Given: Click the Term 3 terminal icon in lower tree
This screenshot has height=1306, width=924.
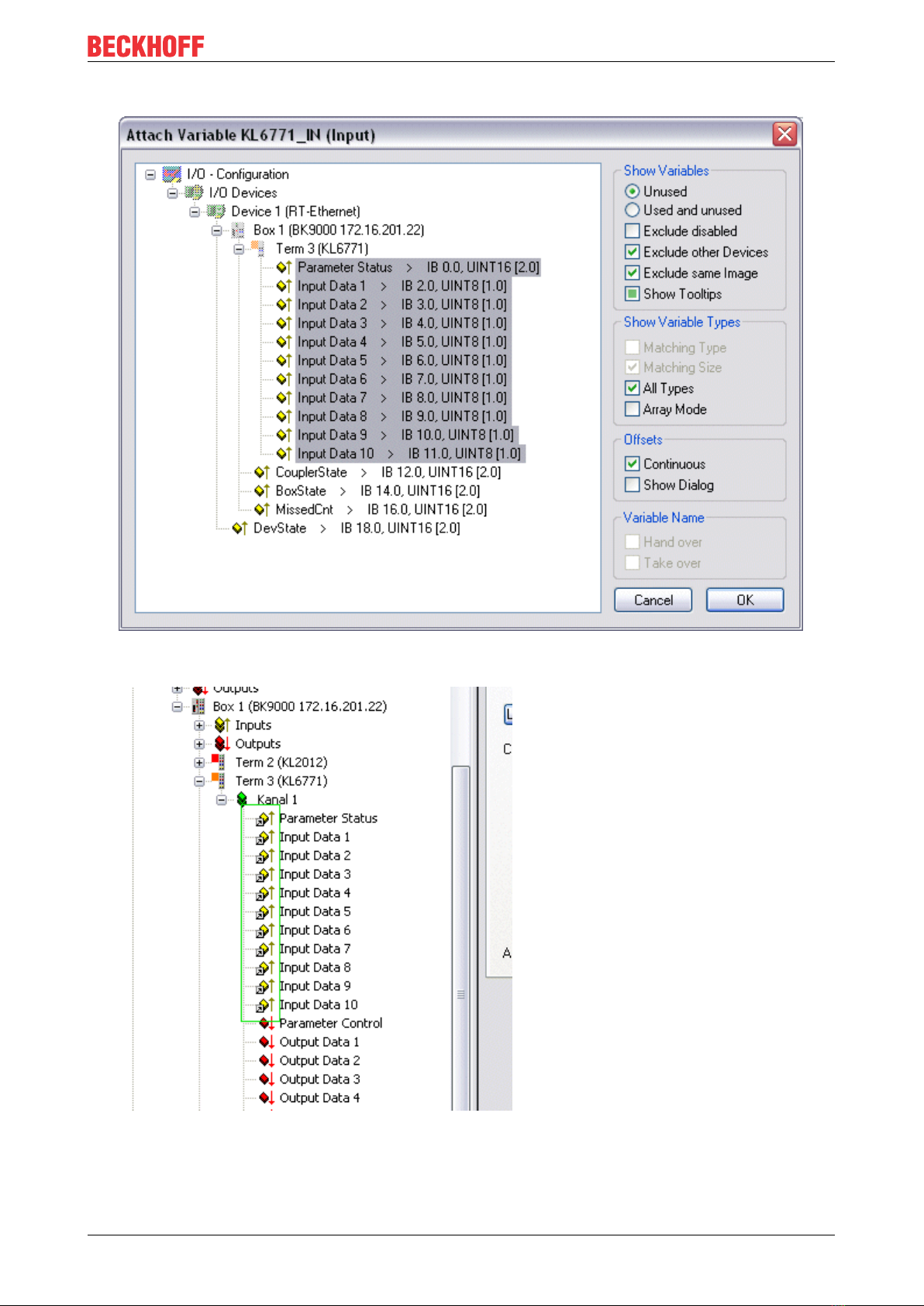Looking at the screenshot, I should tap(219, 780).
